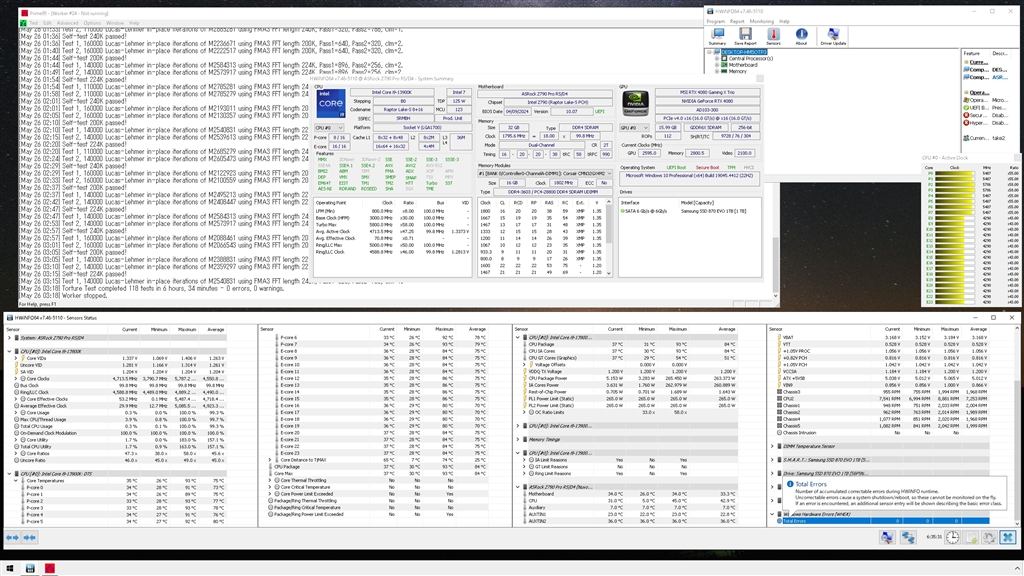Open the Options menu in Prime95
The width and height of the screenshot is (1024, 576).
pyautogui.click(x=92, y=23)
